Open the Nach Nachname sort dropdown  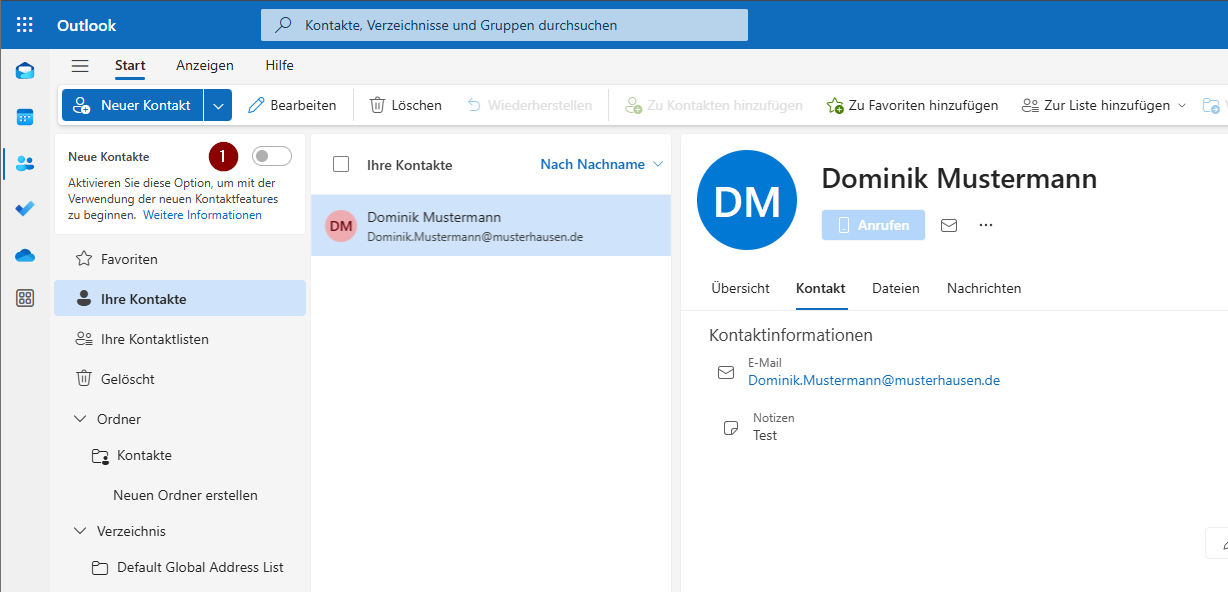pos(602,164)
